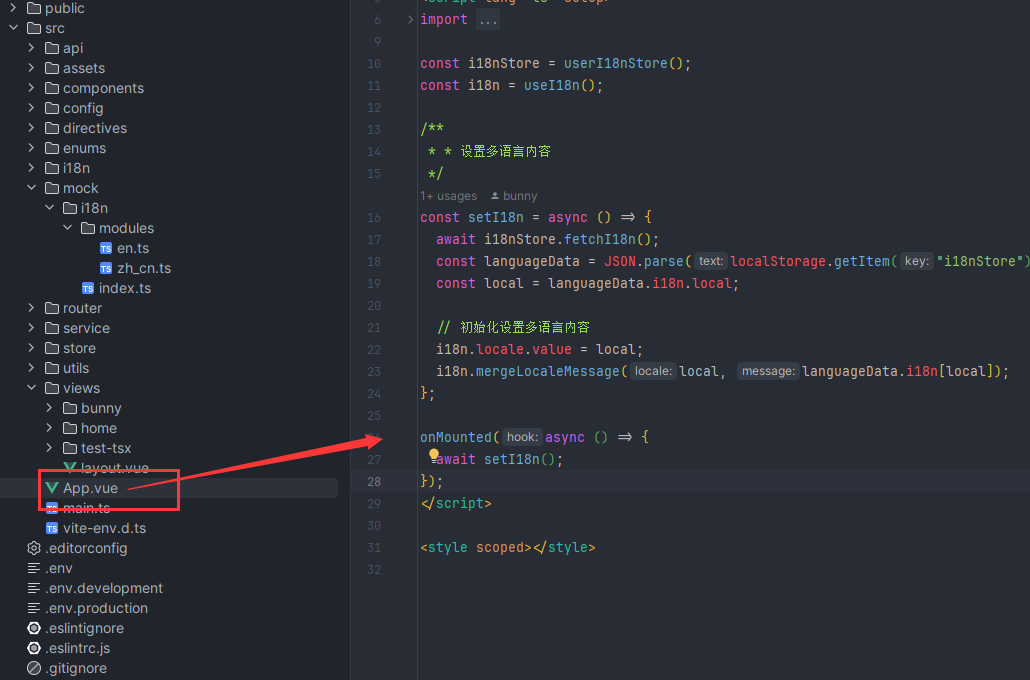Click the TS icon of en.ts

pos(106,248)
